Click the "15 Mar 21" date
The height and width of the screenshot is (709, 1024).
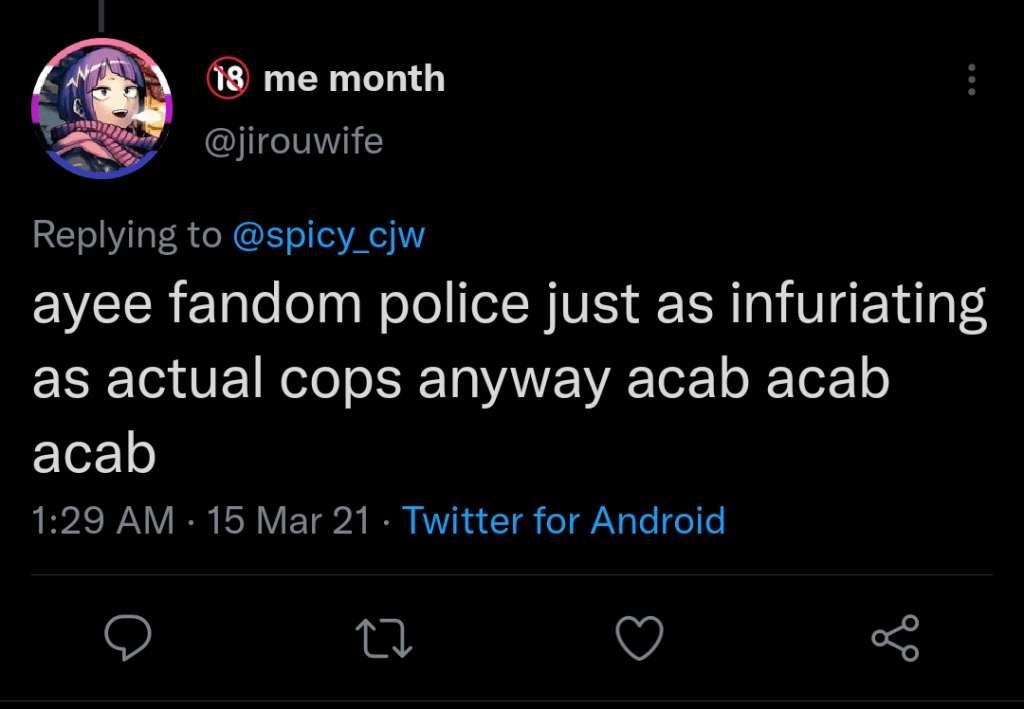[x=288, y=520]
